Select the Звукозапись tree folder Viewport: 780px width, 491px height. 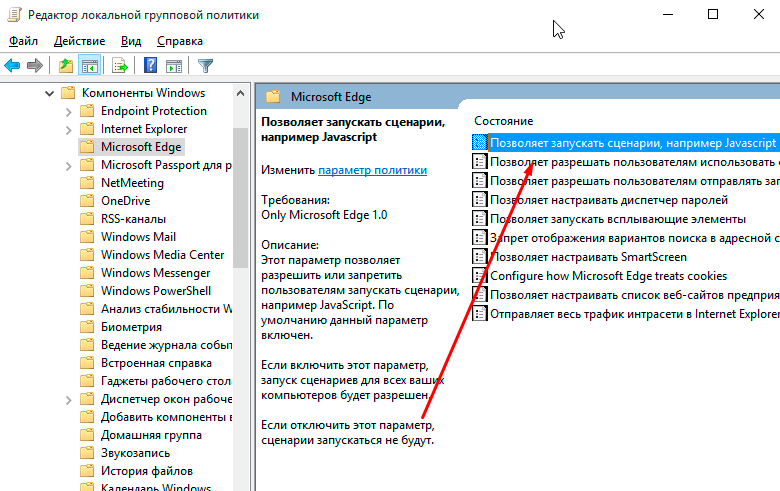click(x=135, y=453)
